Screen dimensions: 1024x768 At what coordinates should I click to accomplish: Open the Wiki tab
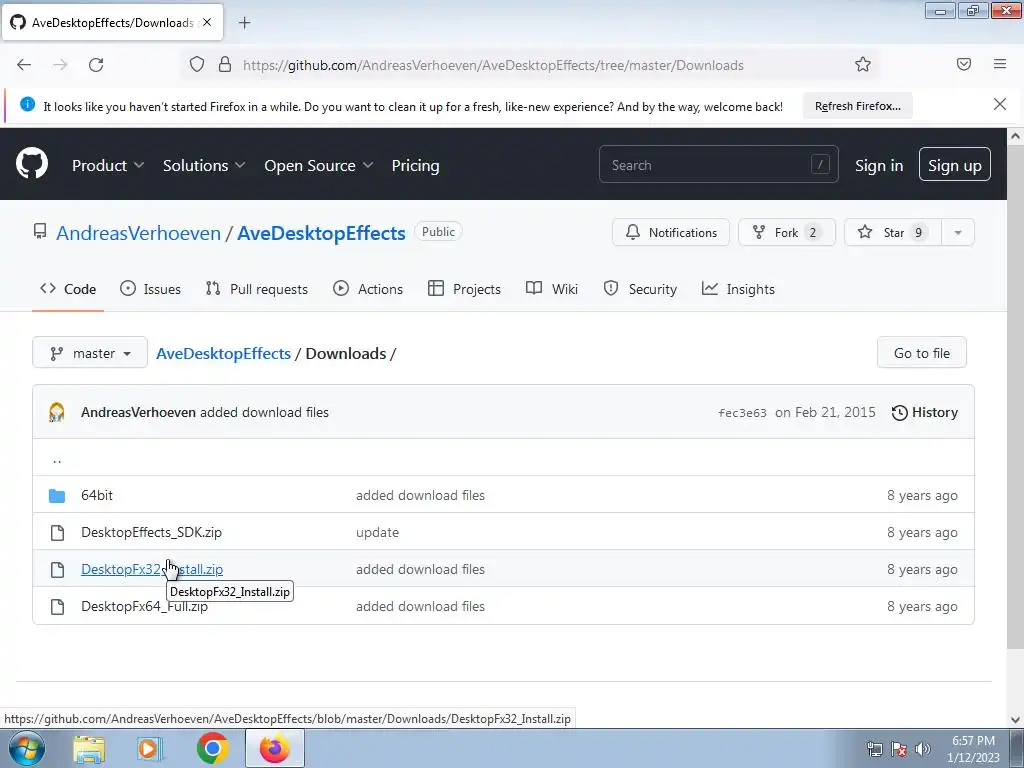[x=552, y=289]
